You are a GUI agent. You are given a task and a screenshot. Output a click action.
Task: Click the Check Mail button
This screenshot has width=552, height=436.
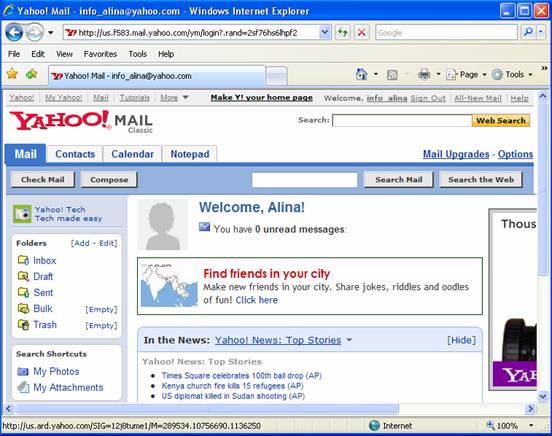pyautogui.click(x=43, y=180)
